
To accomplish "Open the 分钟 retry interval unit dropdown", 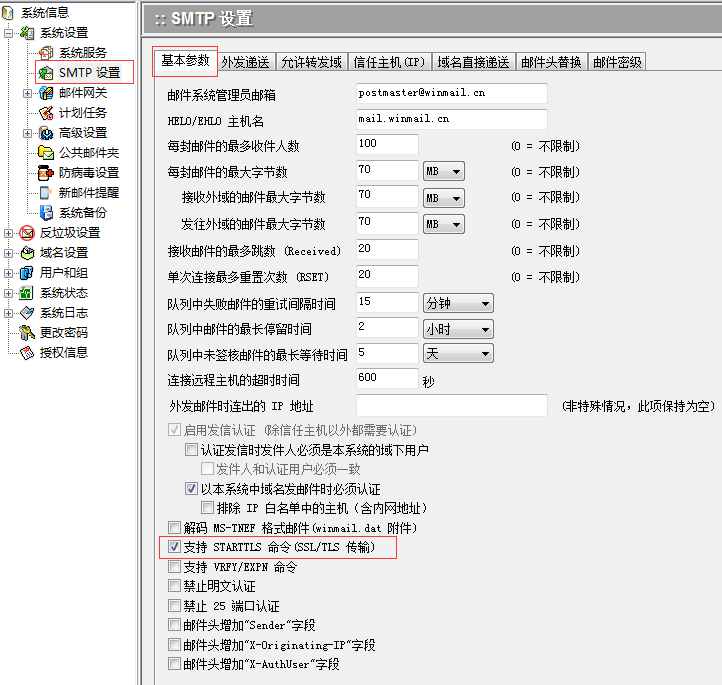I will (458, 303).
